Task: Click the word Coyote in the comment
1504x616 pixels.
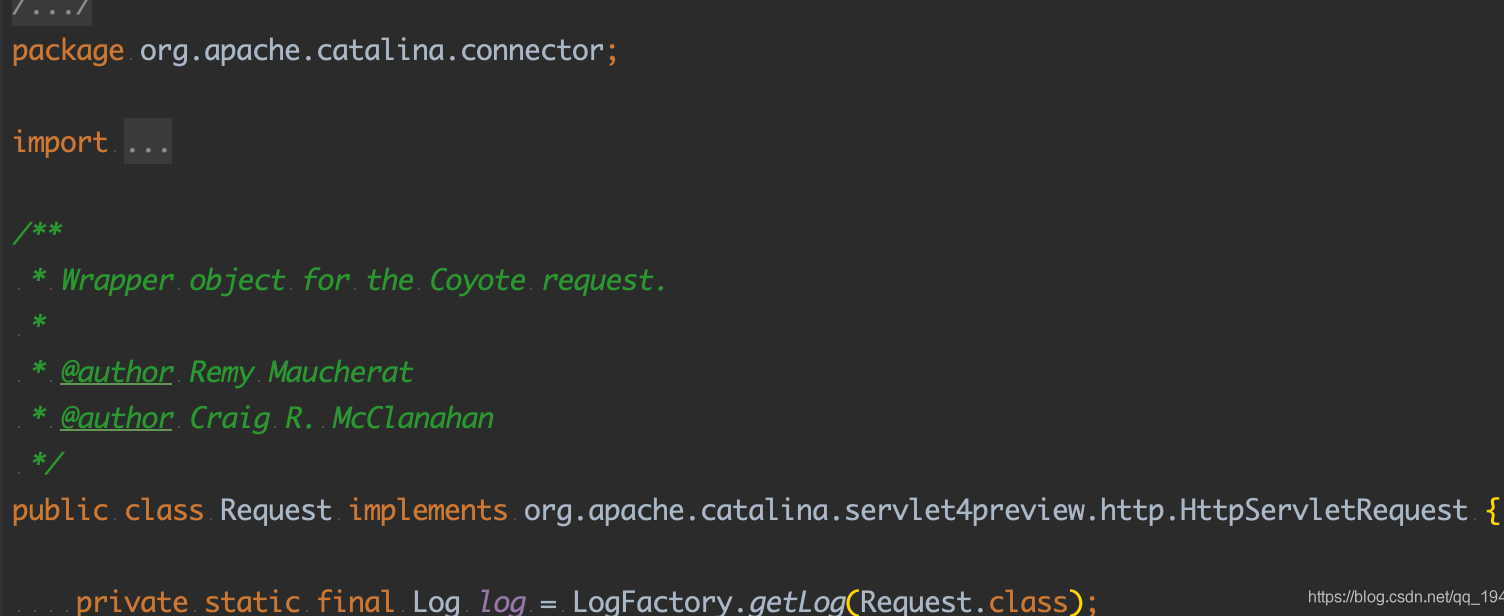Action: (x=477, y=280)
